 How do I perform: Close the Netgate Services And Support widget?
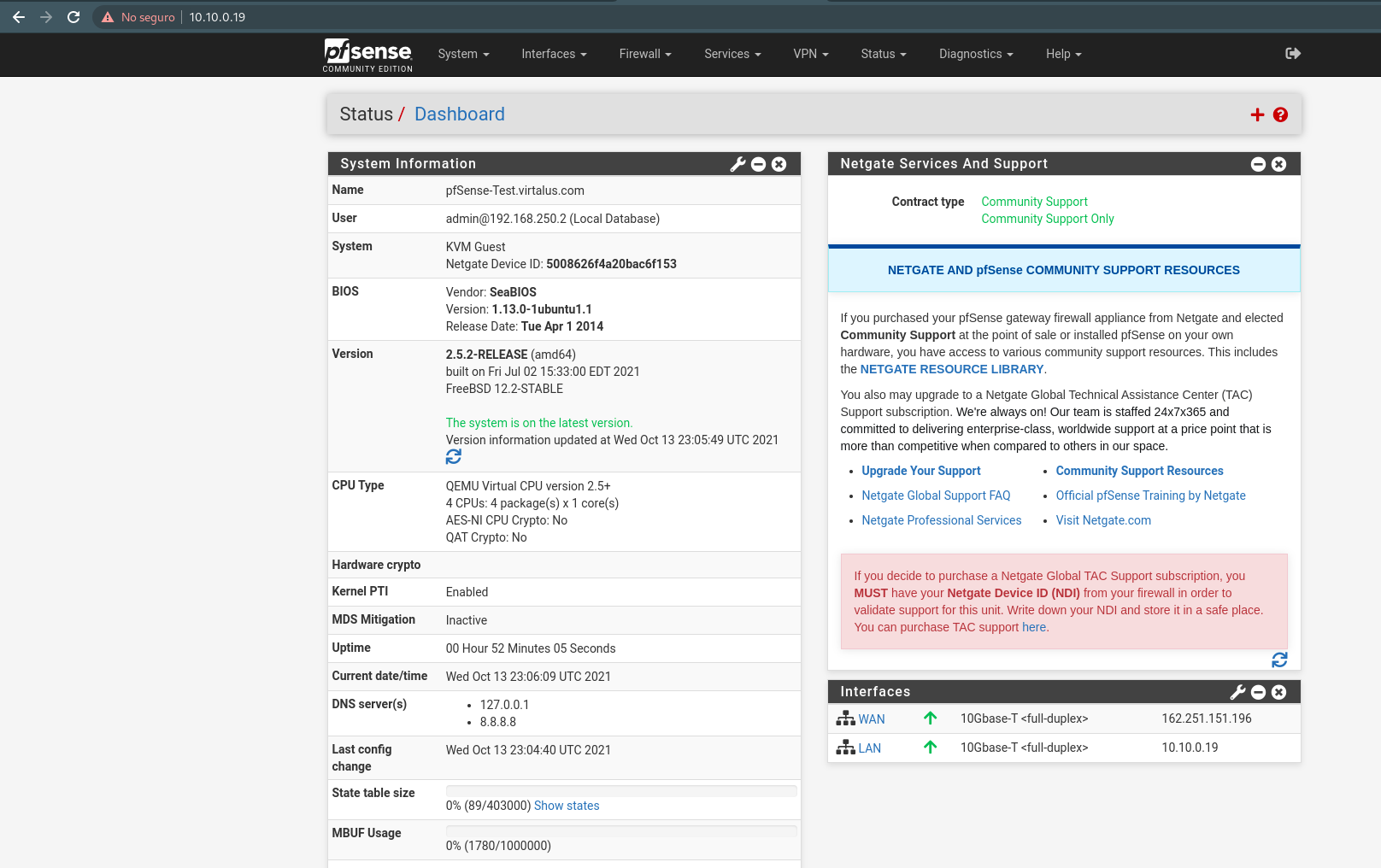click(x=1278, y=164)
